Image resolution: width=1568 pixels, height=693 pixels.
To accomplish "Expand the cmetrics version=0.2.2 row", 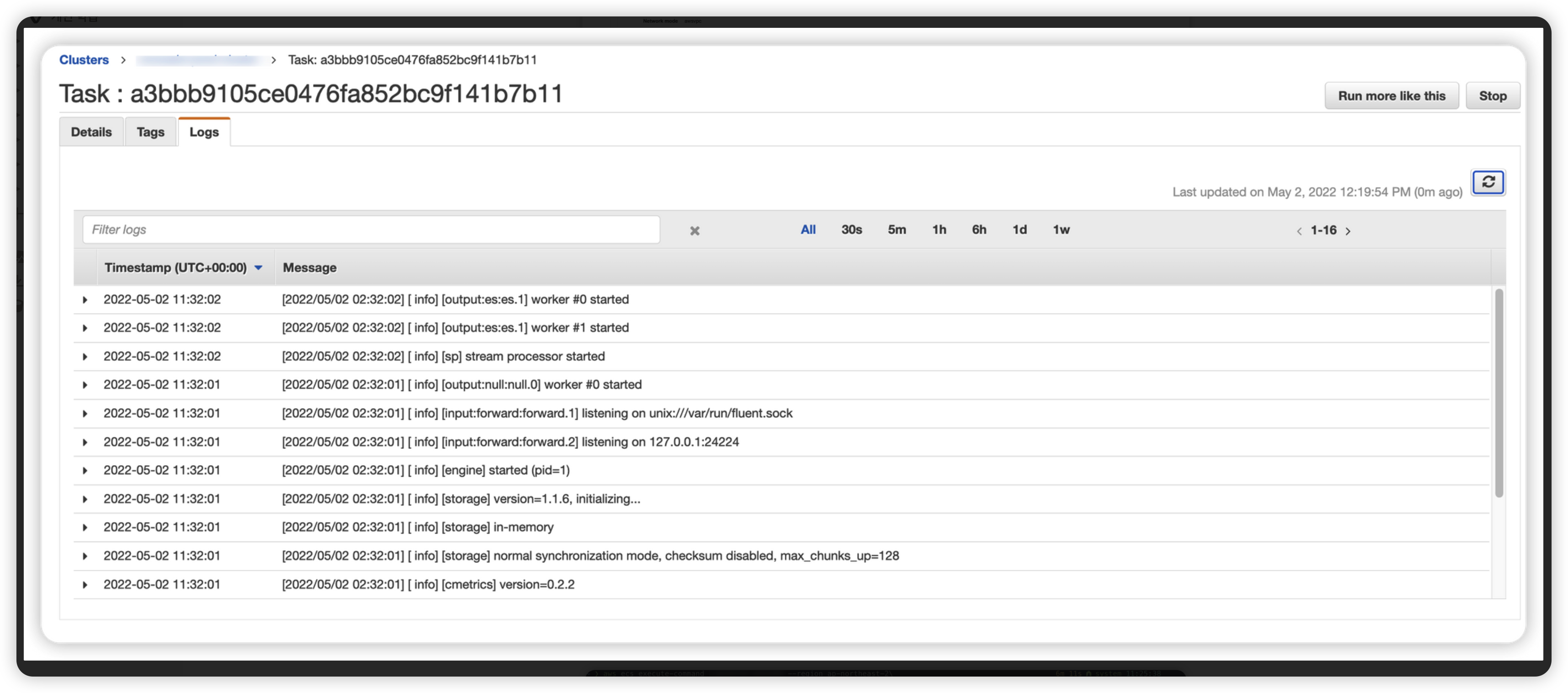I will pos(84,585).
